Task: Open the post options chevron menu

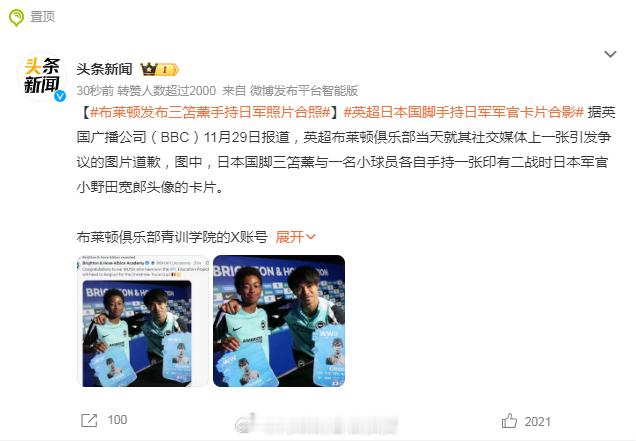Action: (x=610, y=54)
